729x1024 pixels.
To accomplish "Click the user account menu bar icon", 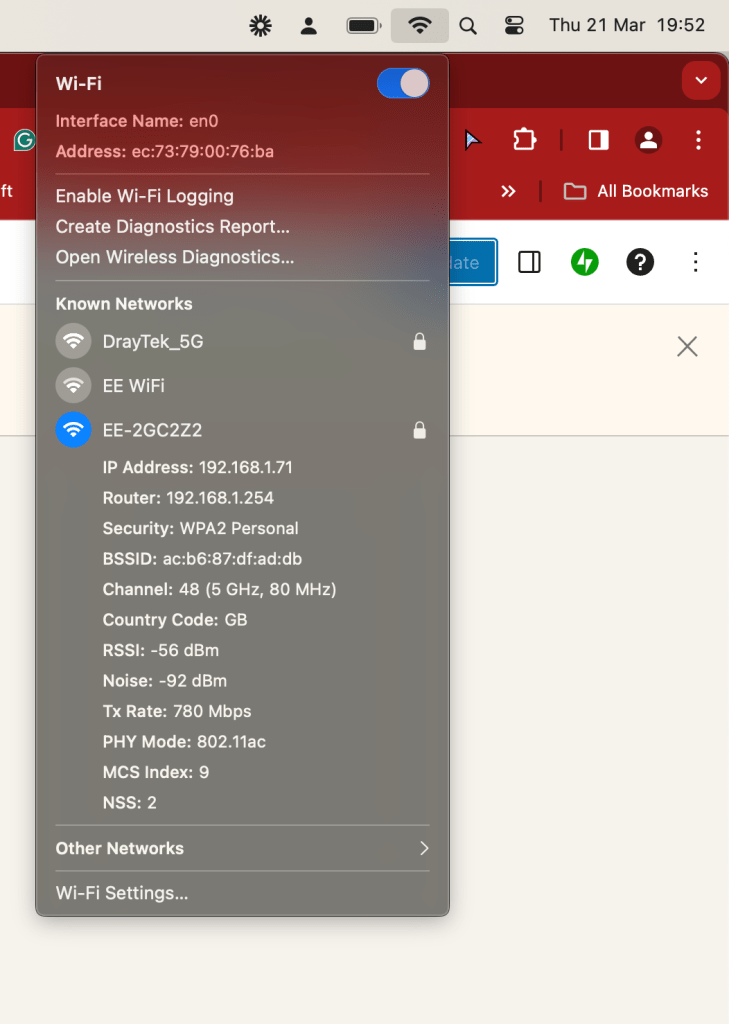I will point(308,26).
